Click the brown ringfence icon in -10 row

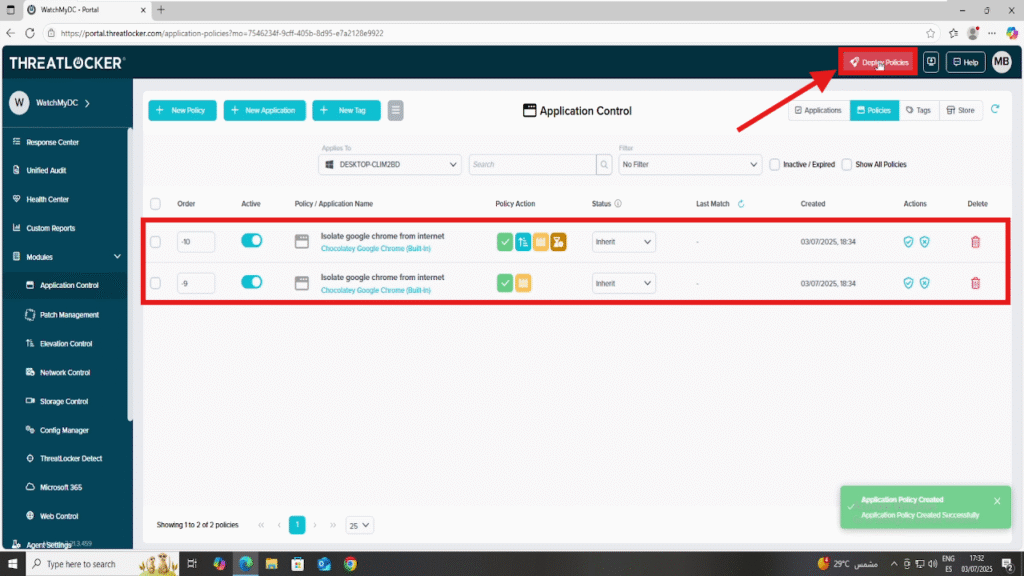pos(558,242)
